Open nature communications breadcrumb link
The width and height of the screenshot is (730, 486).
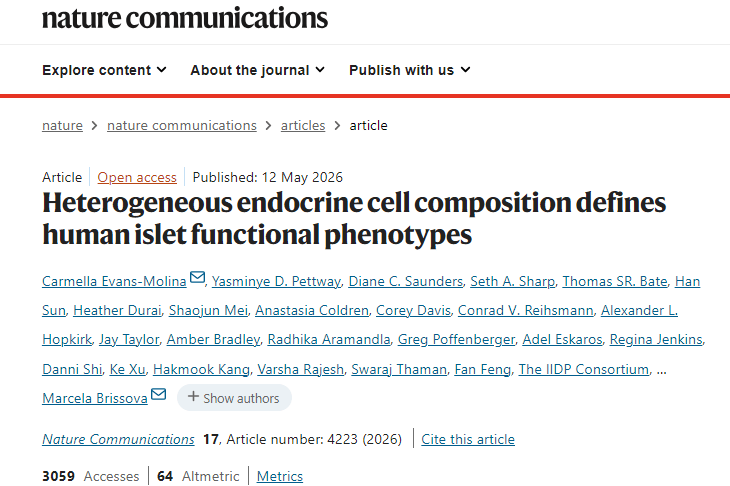[x=182, y=126]
